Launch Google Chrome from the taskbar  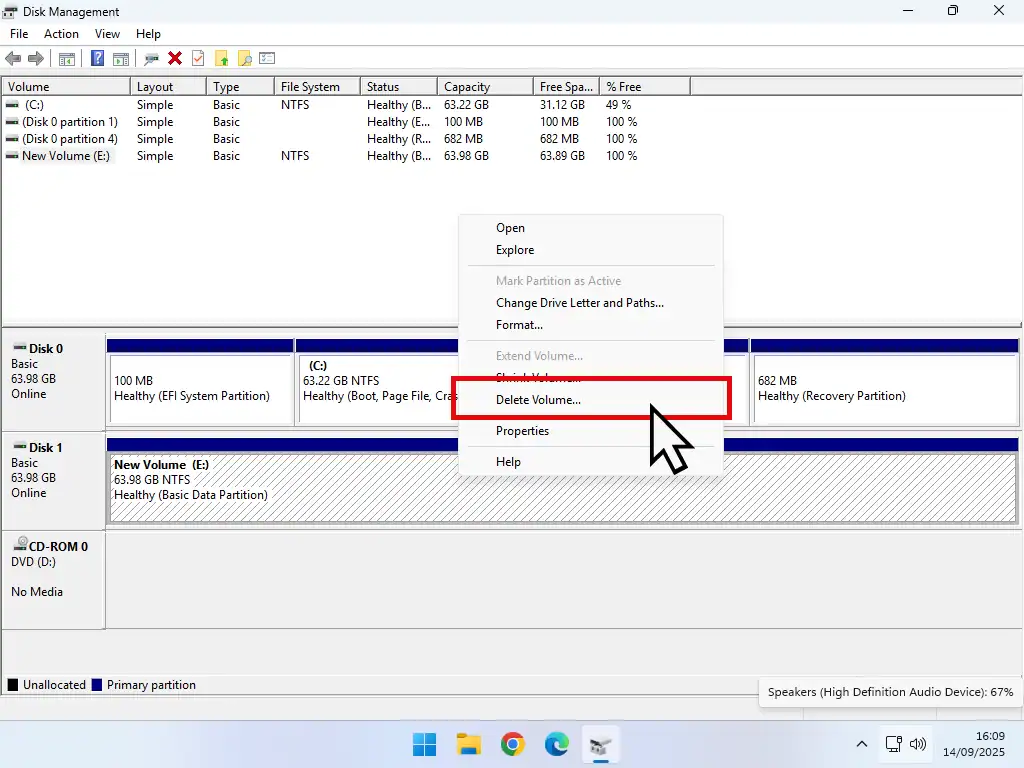click(x=513, y=744)
